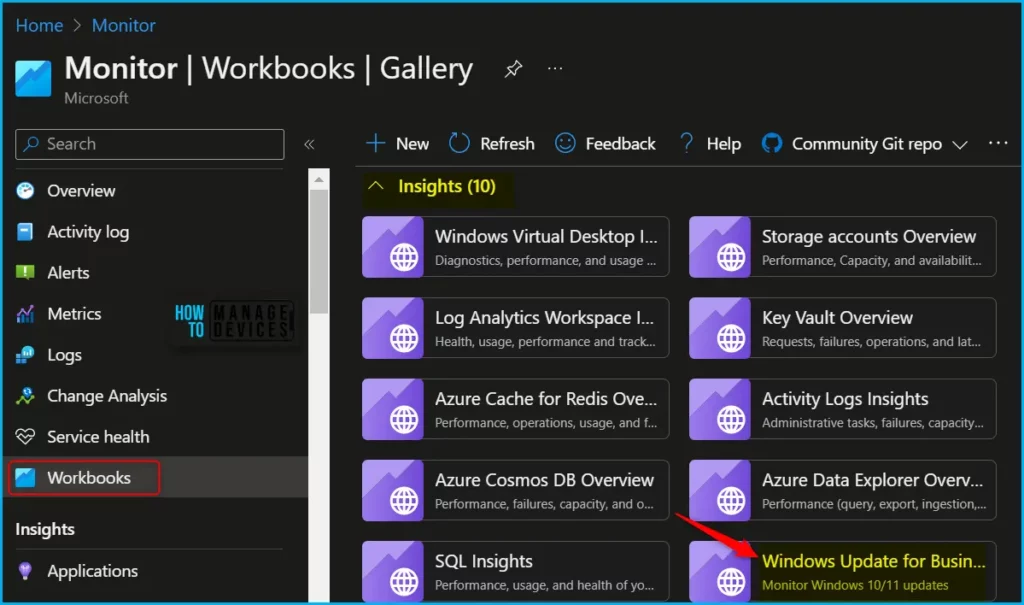Click the Activity log icon

[25, 232]
